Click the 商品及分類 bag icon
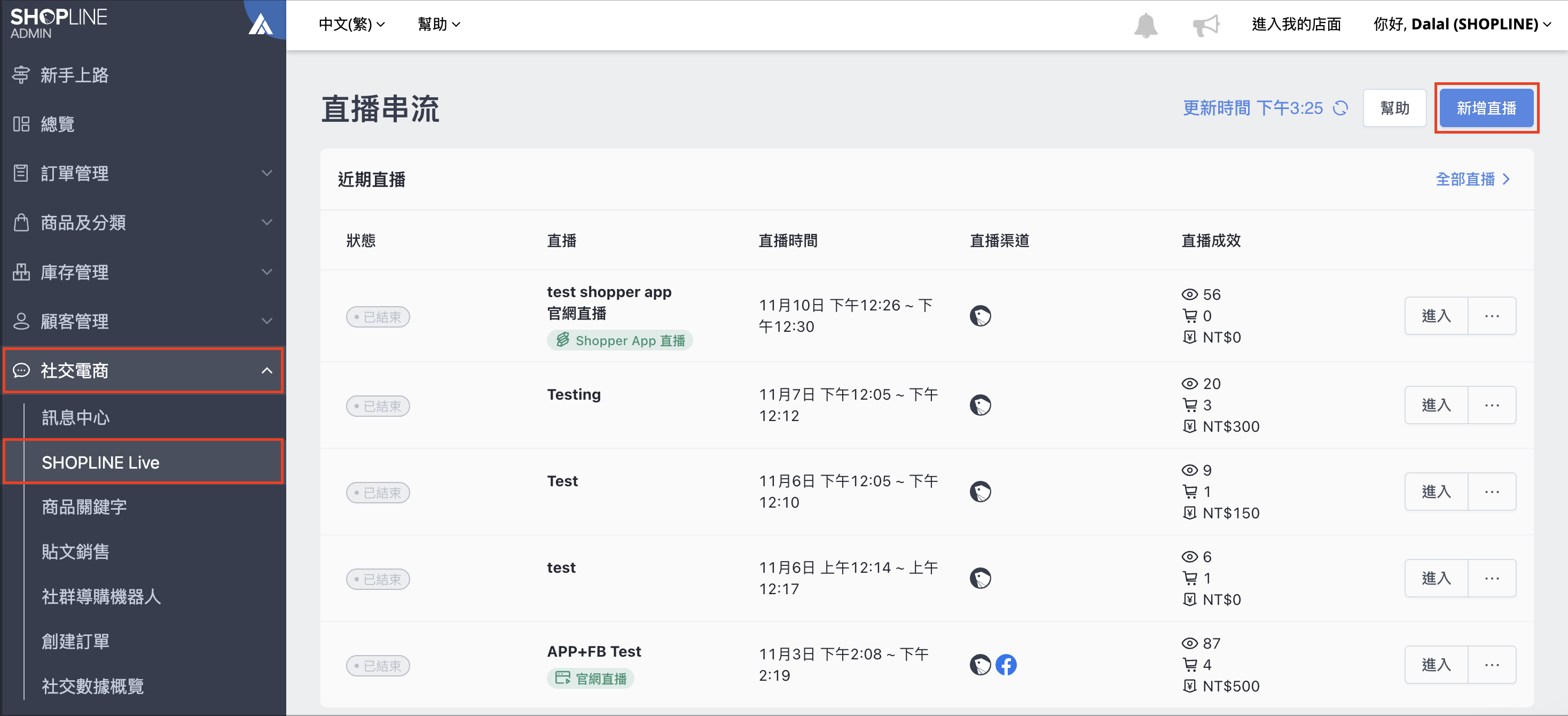 pos(21,223)
